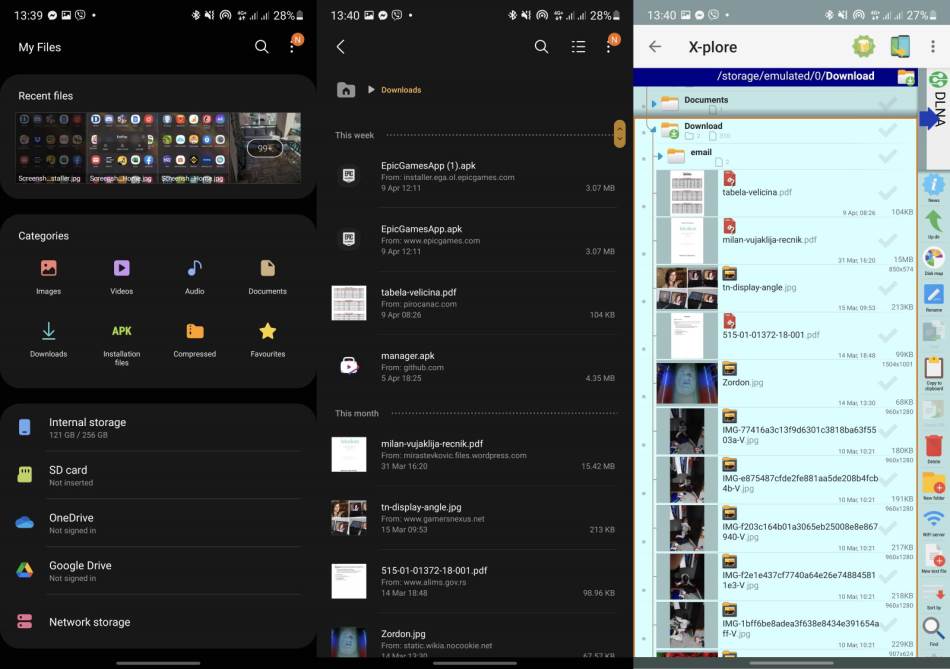Tap Up dir green arrow
Viewport: 950px width, 669px height.
[x=934, y=224]
